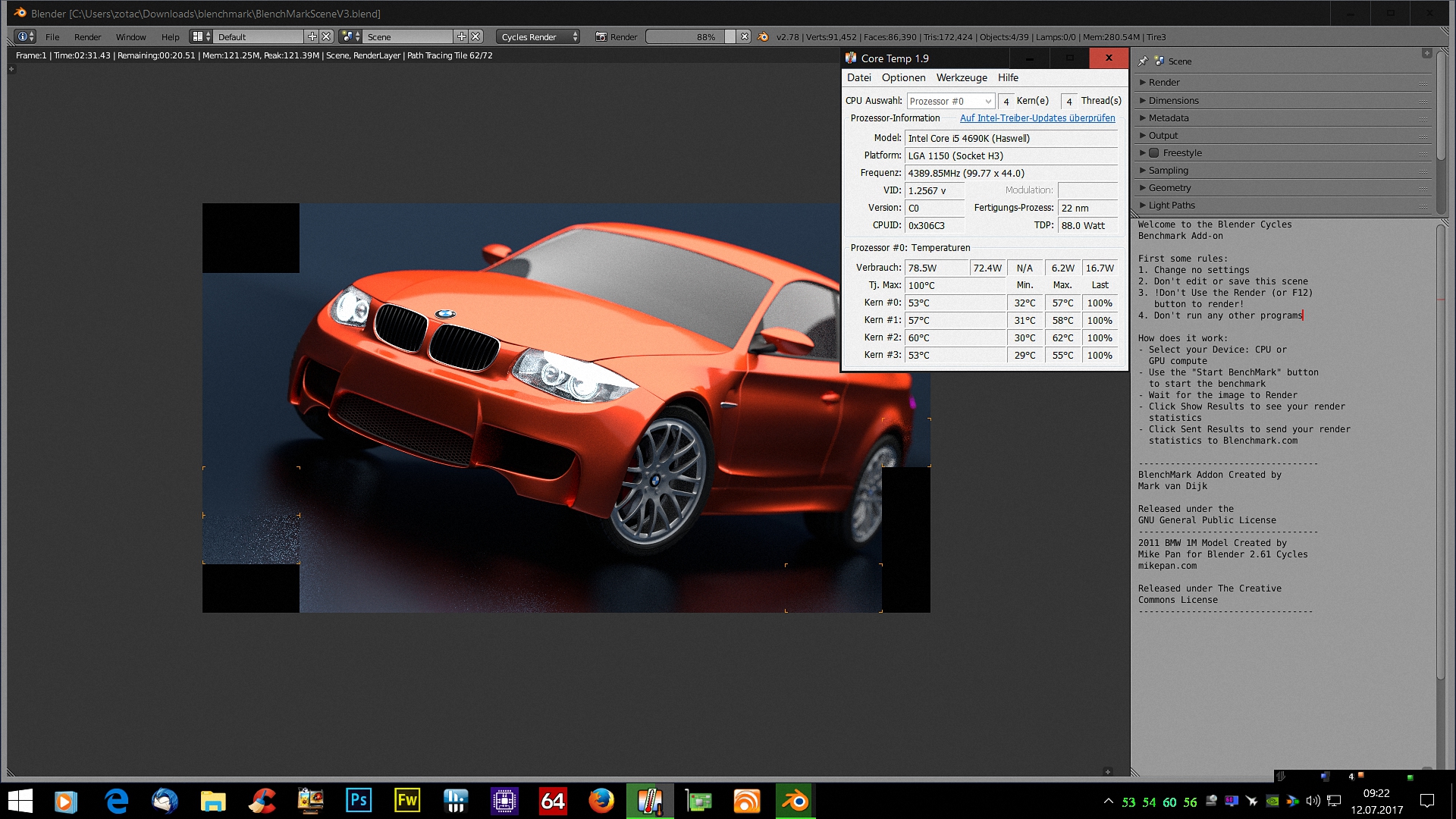
Task: Add a new screen layout with plus icon
Action: (312, 36)
